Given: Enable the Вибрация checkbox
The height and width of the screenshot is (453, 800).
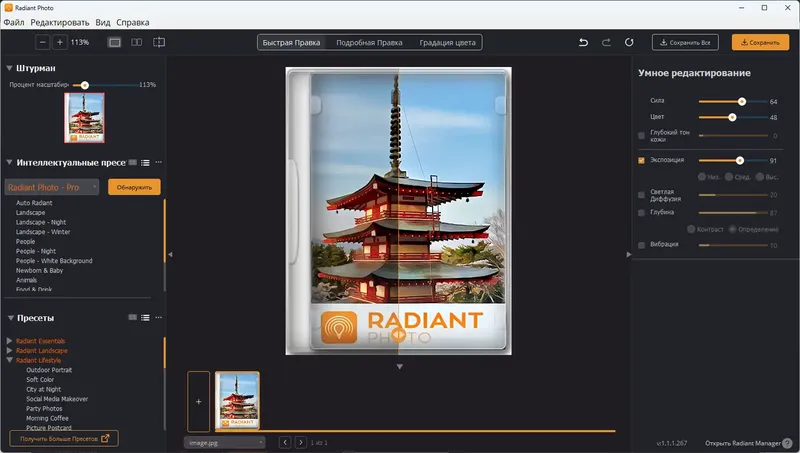Looking at the screenshot, I should pyautogui.click(x=641, y=245).
